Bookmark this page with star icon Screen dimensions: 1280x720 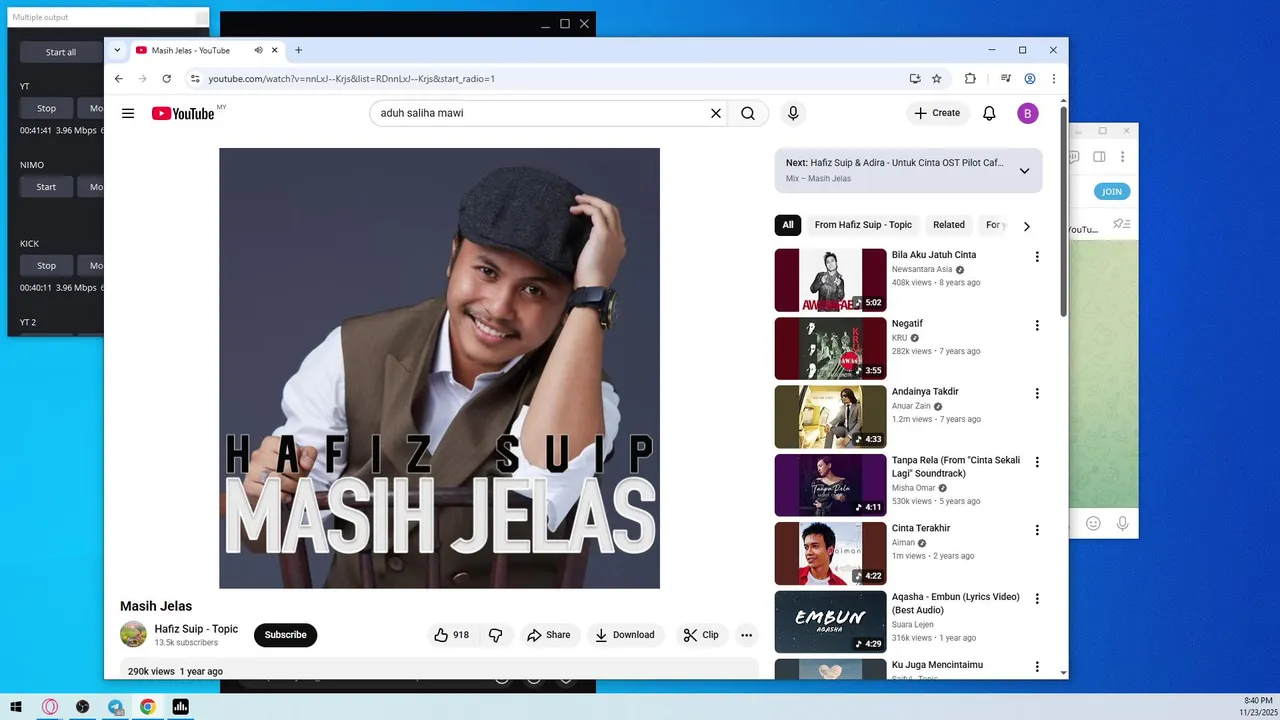937,78
